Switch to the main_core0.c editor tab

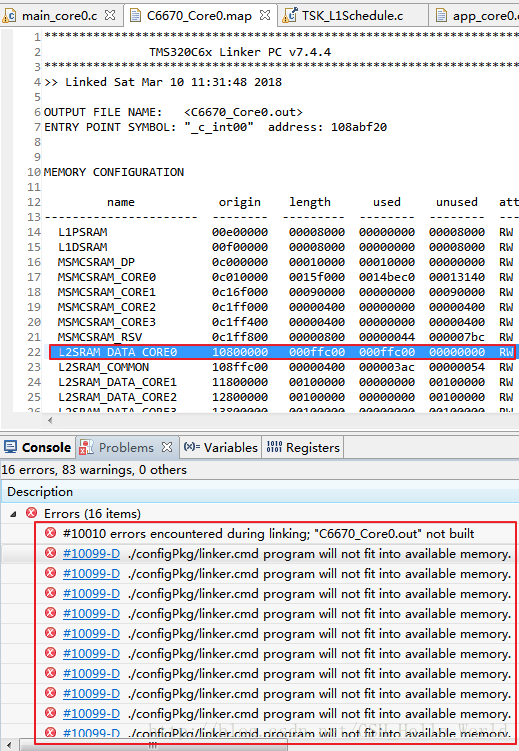[60, 16]
